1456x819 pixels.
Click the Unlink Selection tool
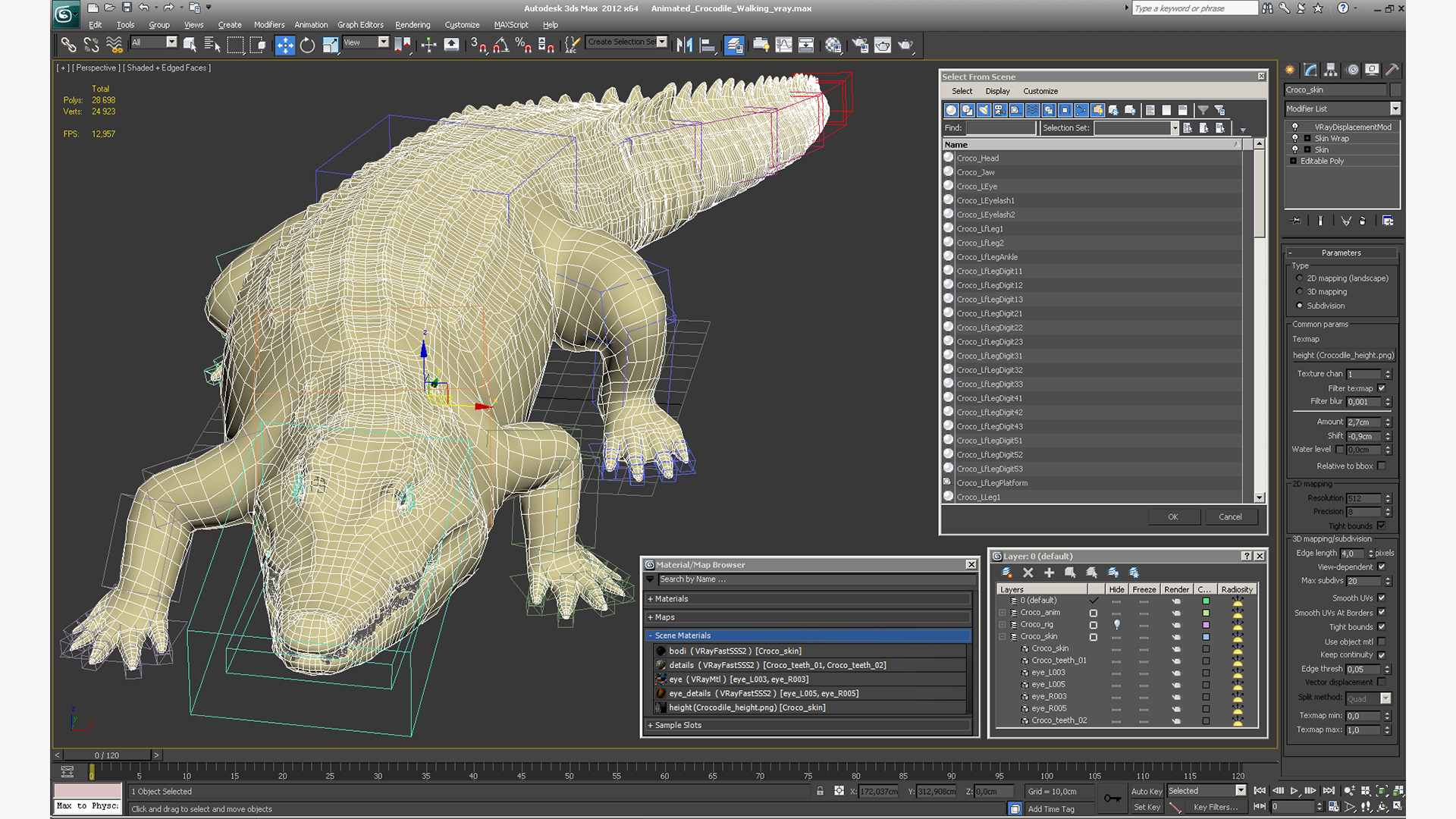(x=91, y=45)
